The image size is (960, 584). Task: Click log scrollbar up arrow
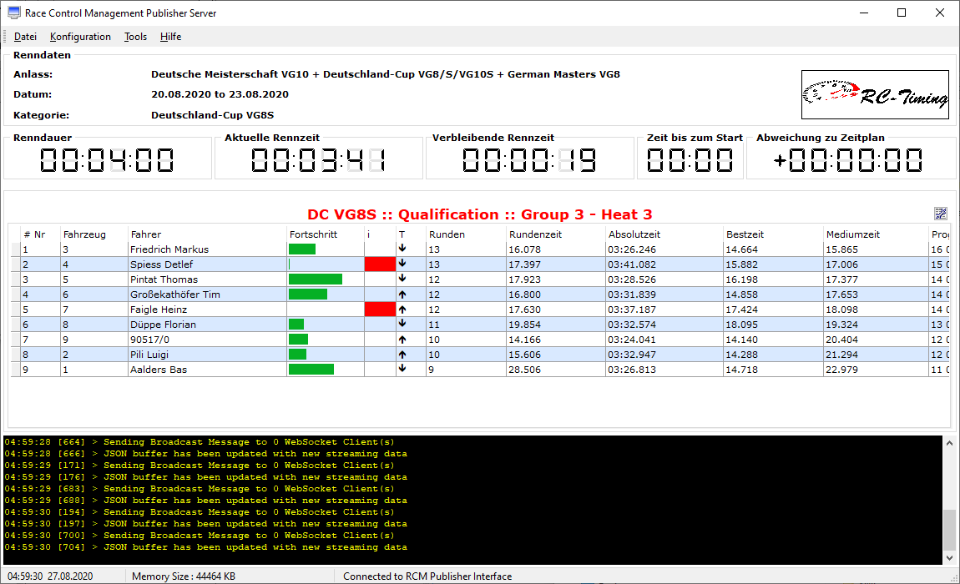(x=950, y=443)
